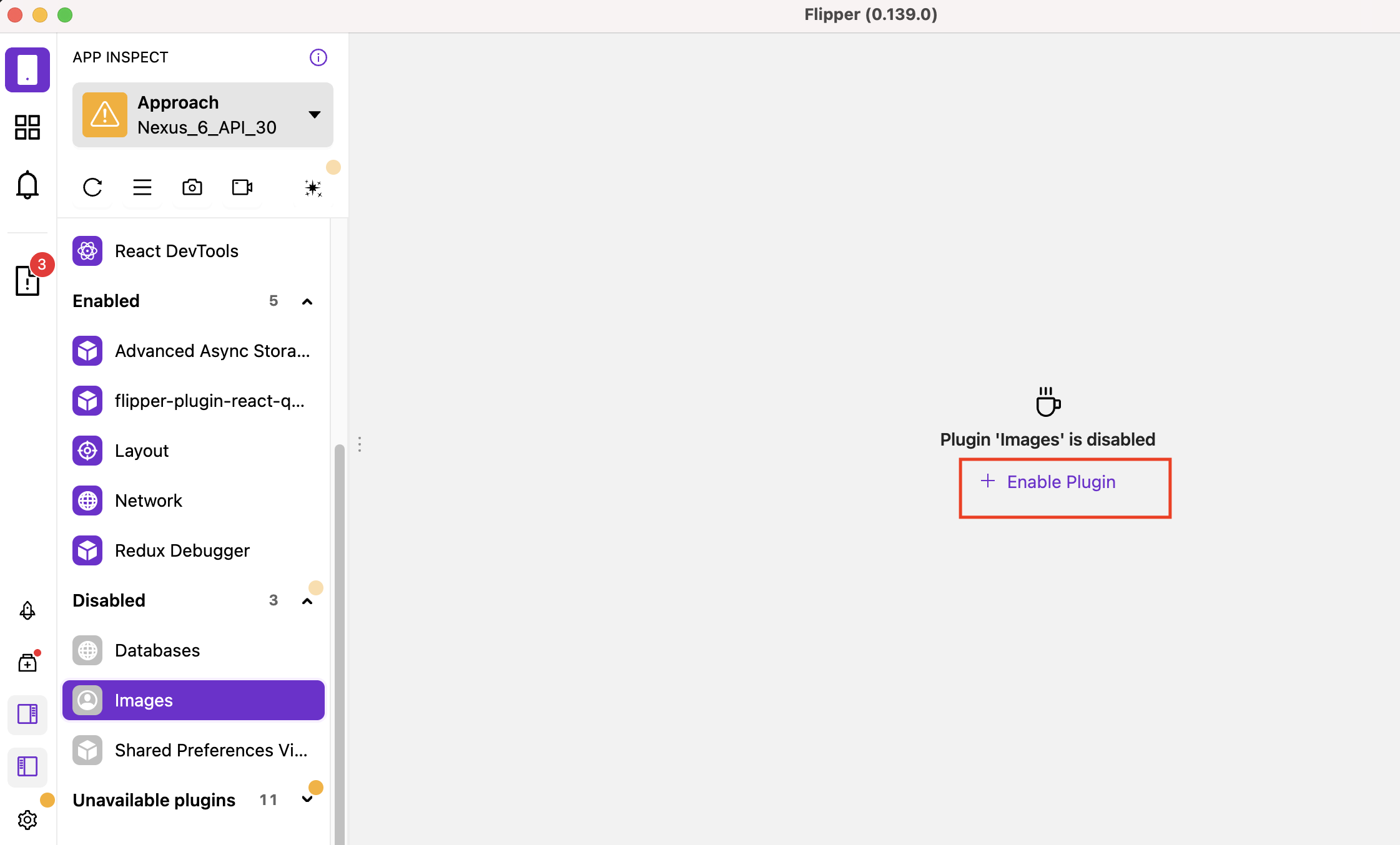Open the notifications bell

point(27,185)
